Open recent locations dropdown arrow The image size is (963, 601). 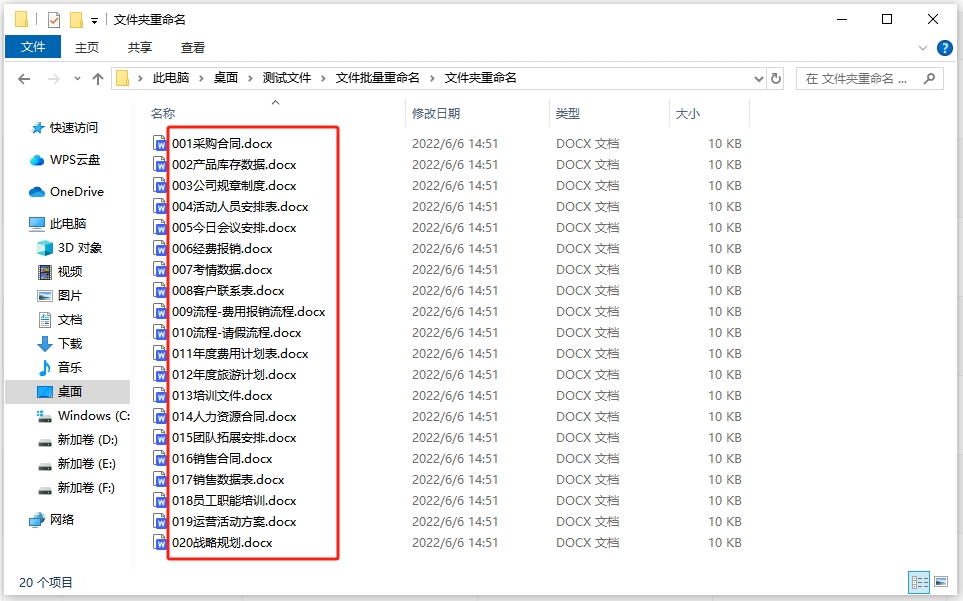[x=77, y=79]
